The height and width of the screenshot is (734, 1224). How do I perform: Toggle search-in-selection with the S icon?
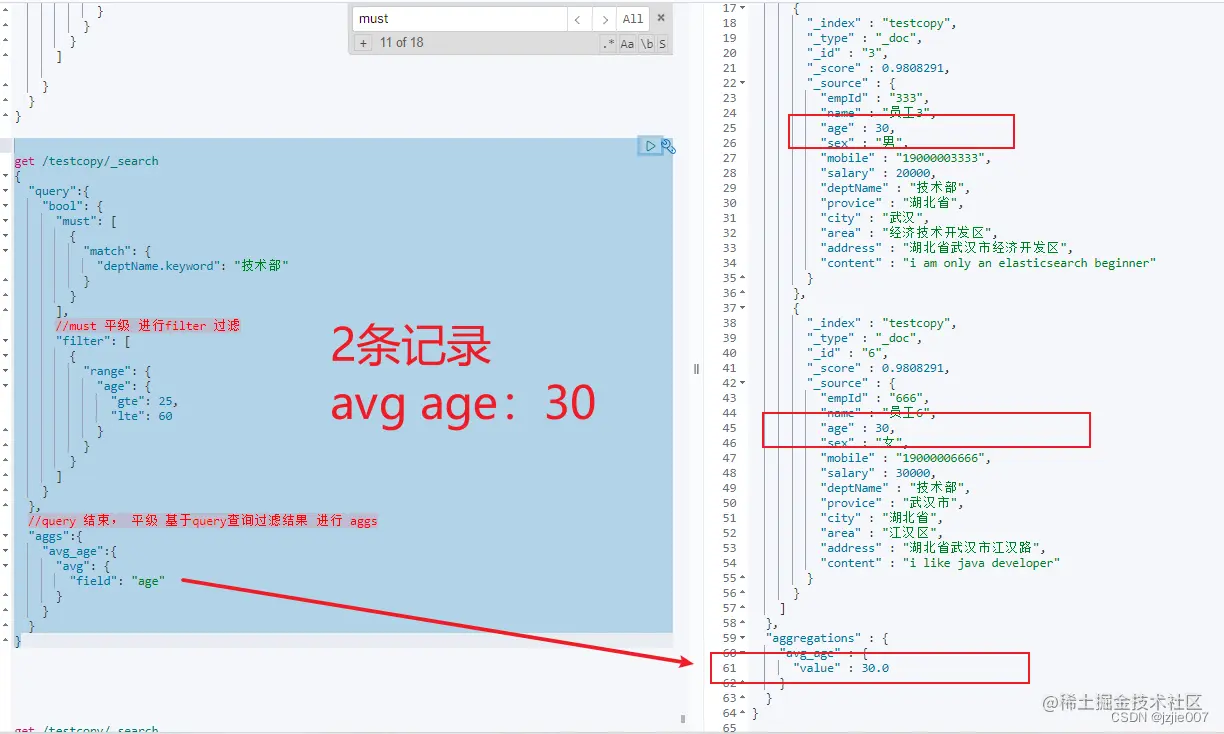click(662, 43)
